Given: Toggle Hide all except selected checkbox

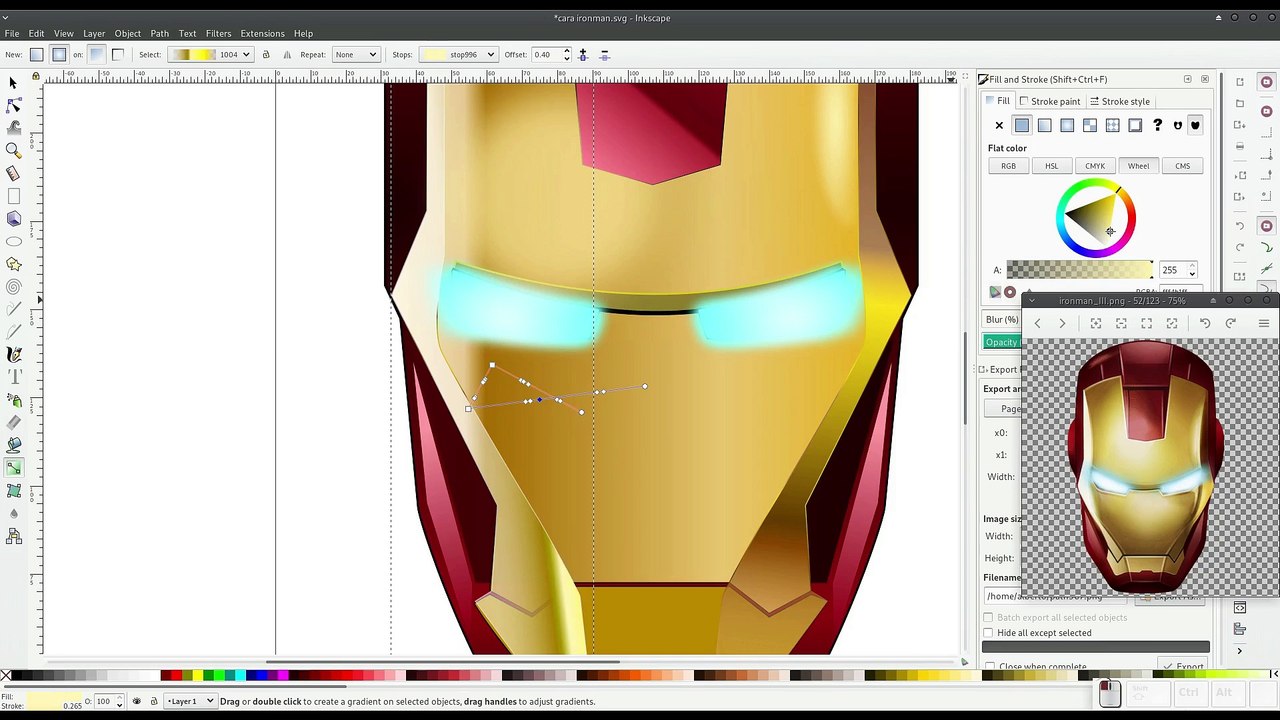Looking at the screenshot, I should point(989,633).
